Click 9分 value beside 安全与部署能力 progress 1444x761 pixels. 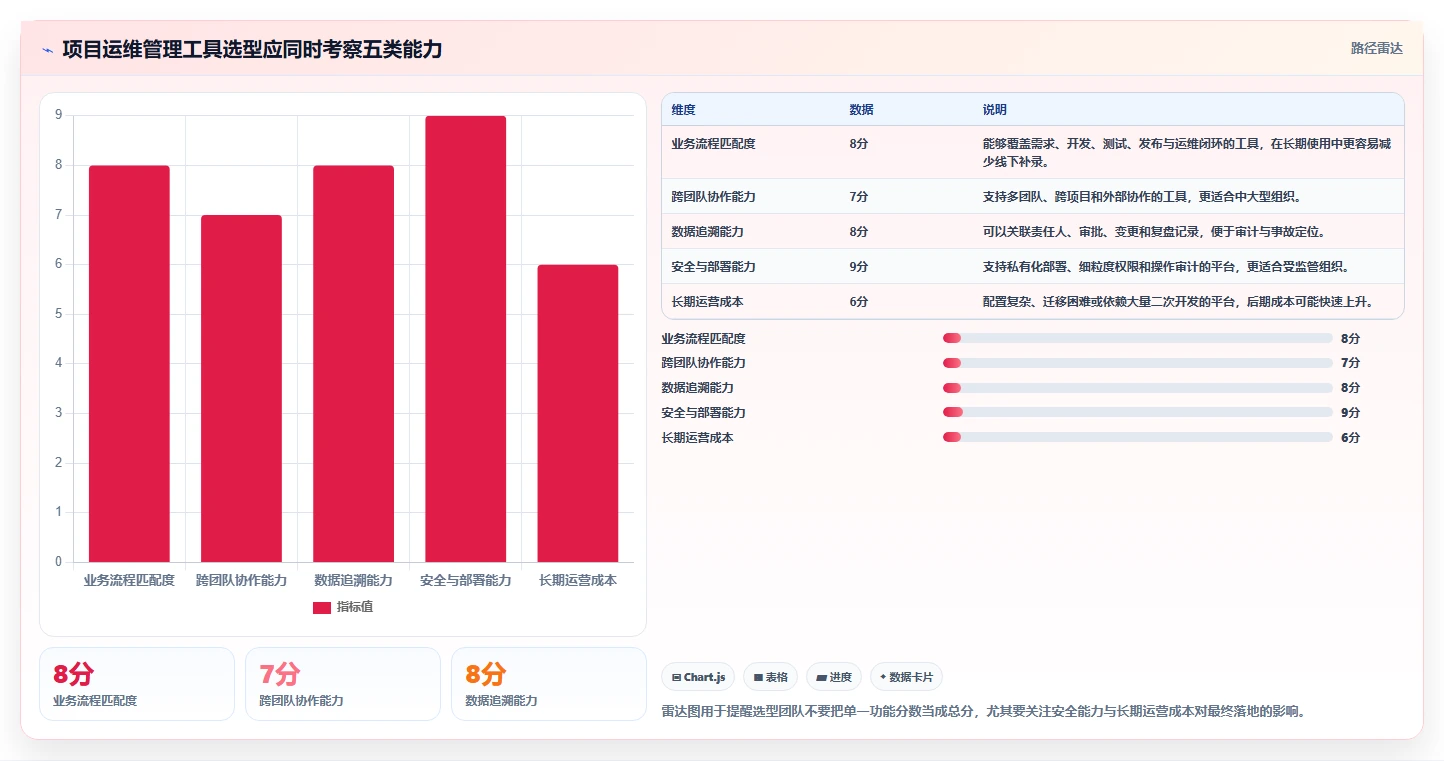click(x=1351, y=413)
